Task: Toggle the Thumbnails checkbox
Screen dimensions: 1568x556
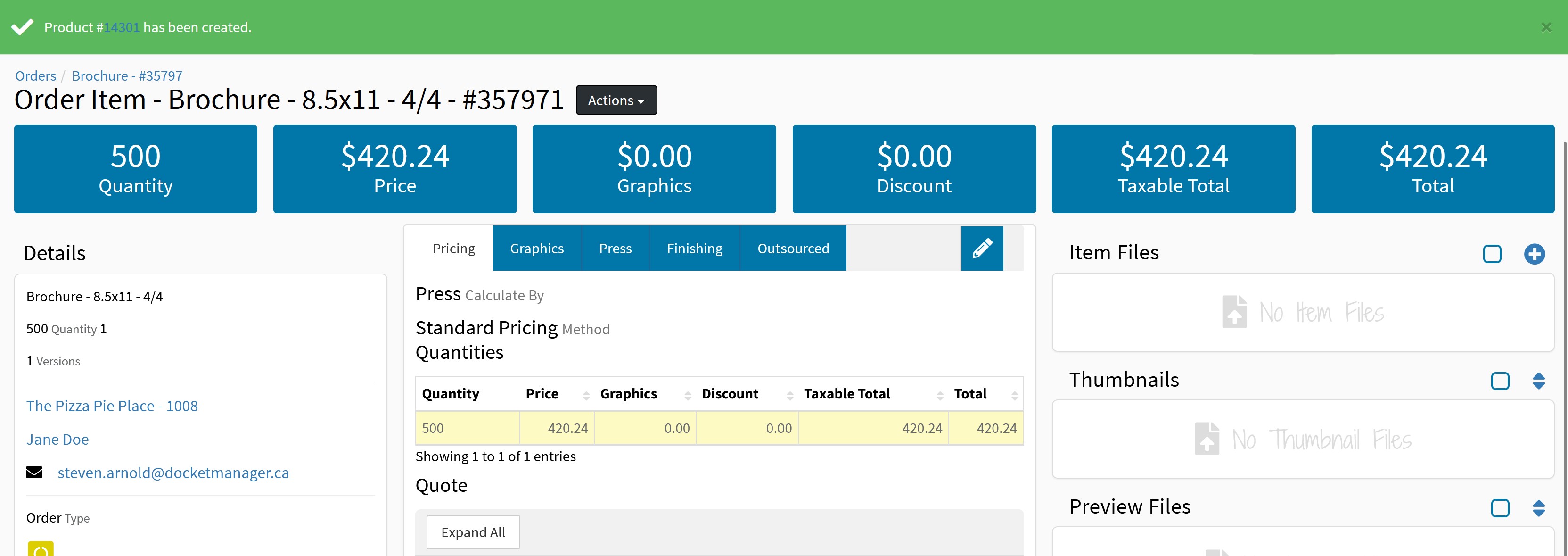Action: (1500, 381)
